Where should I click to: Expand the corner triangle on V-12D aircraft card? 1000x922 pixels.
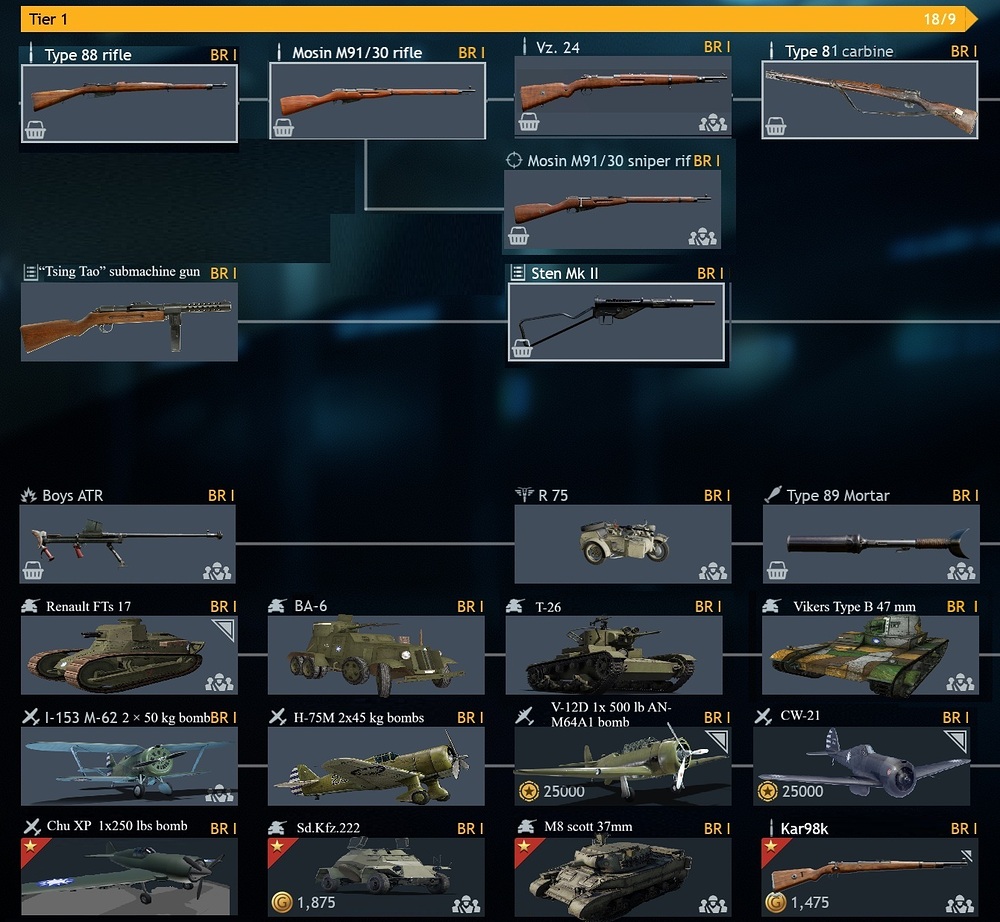[x=719, y=740]
